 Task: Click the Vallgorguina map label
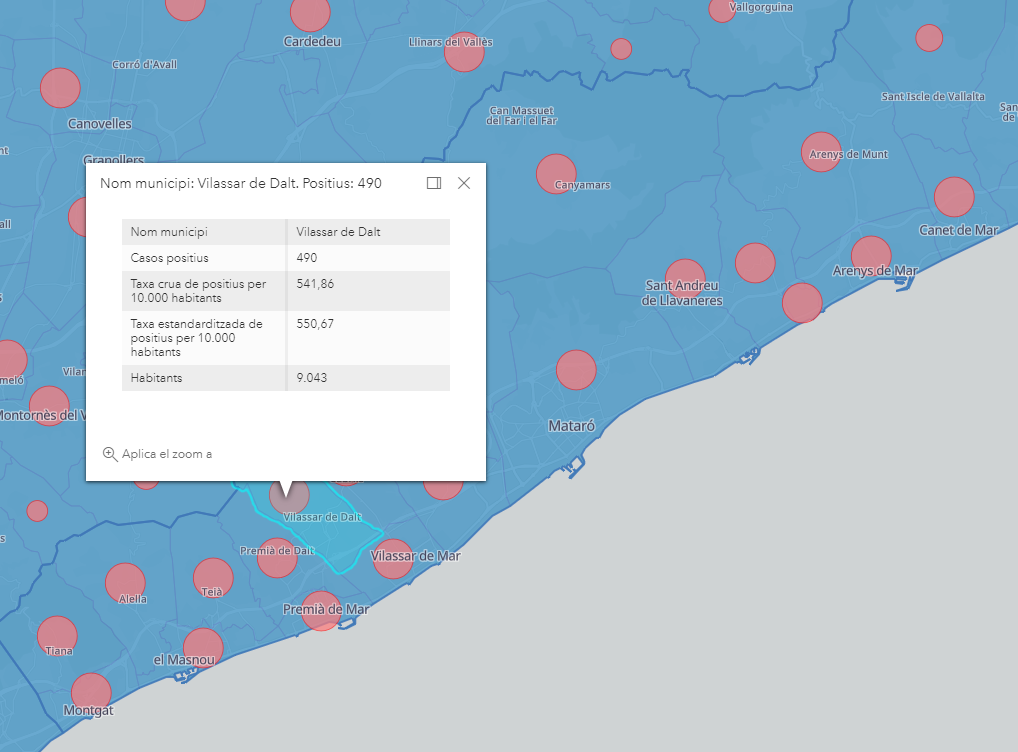pos(761,7)
